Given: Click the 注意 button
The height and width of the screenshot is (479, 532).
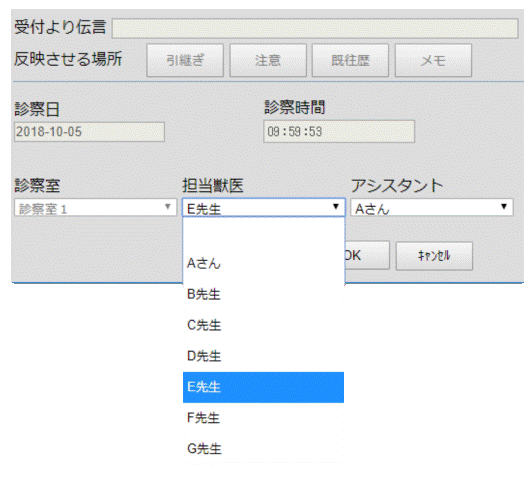Looking at the screenshot, I should click(x=268, y=60).
